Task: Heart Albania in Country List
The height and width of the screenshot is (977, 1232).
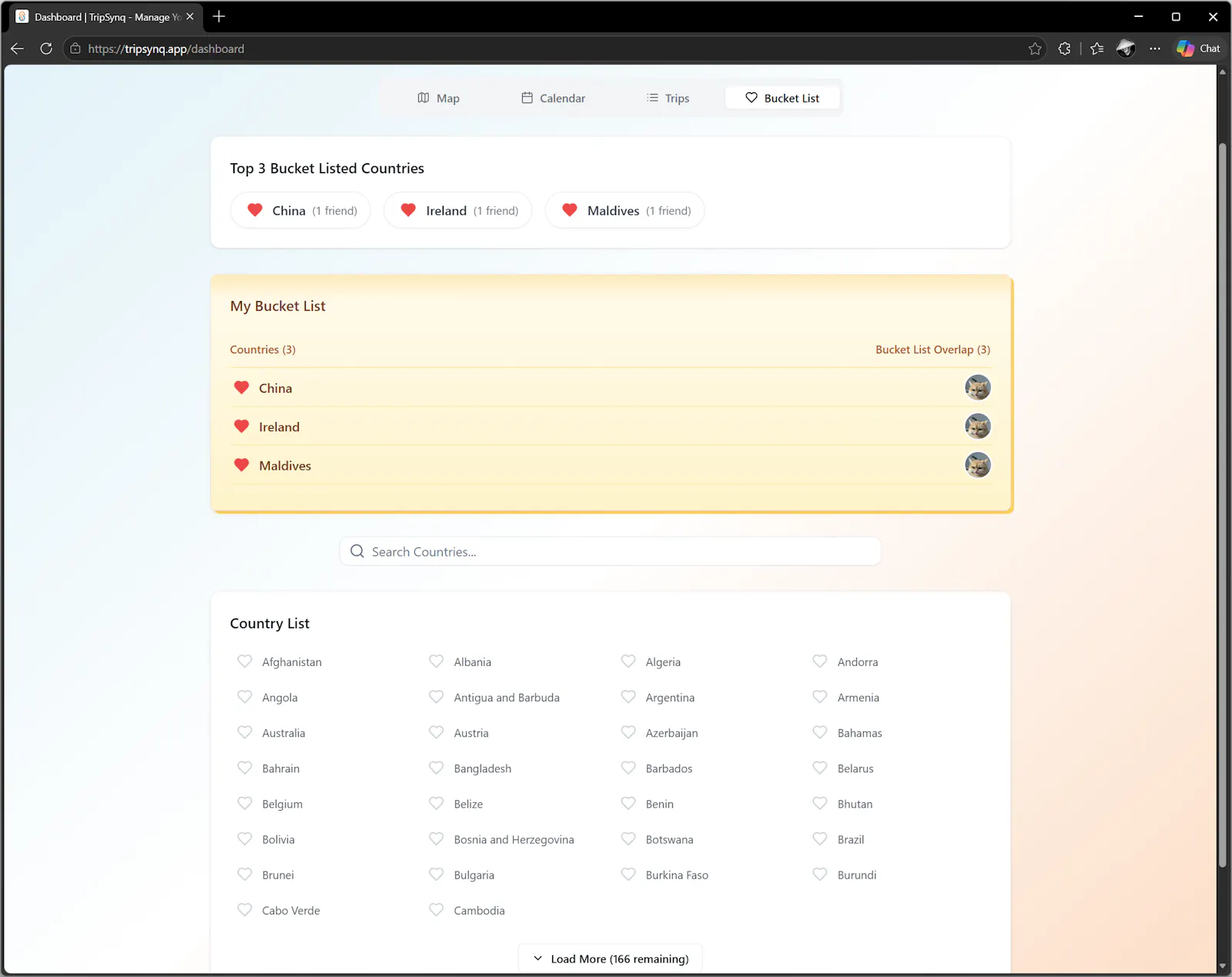Action: tap(437, 661)
